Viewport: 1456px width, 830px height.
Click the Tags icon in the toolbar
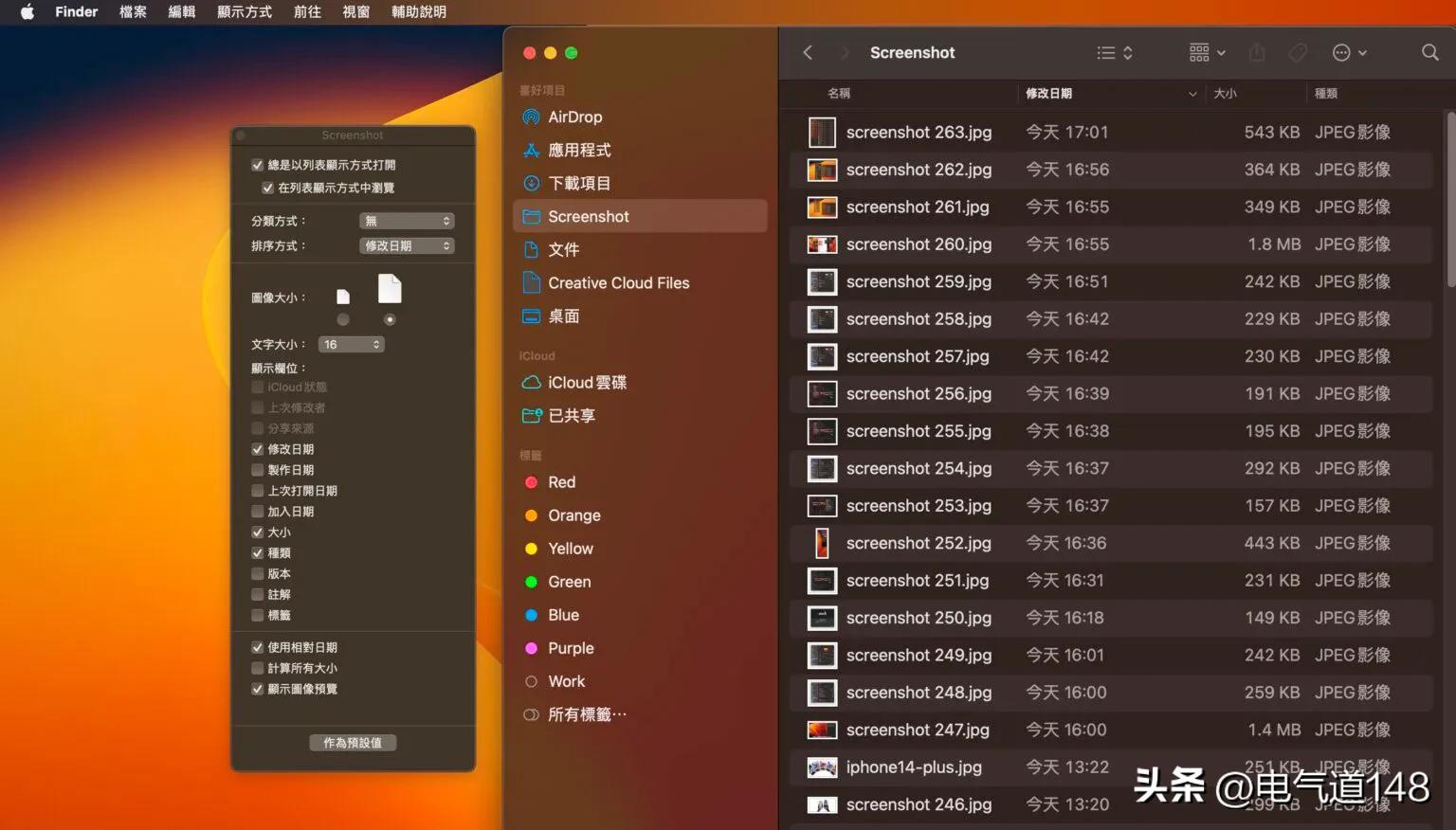1298,52
